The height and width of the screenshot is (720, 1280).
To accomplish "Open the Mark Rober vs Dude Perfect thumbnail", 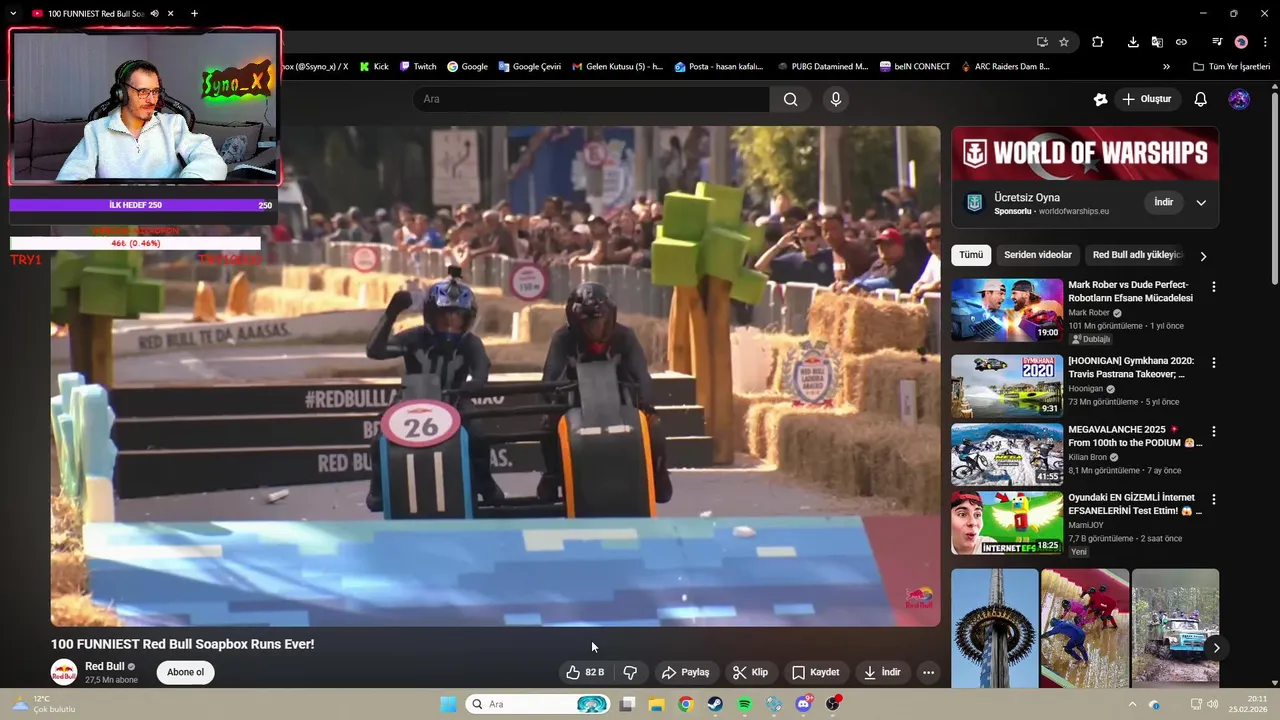I will coord(1006,310).
